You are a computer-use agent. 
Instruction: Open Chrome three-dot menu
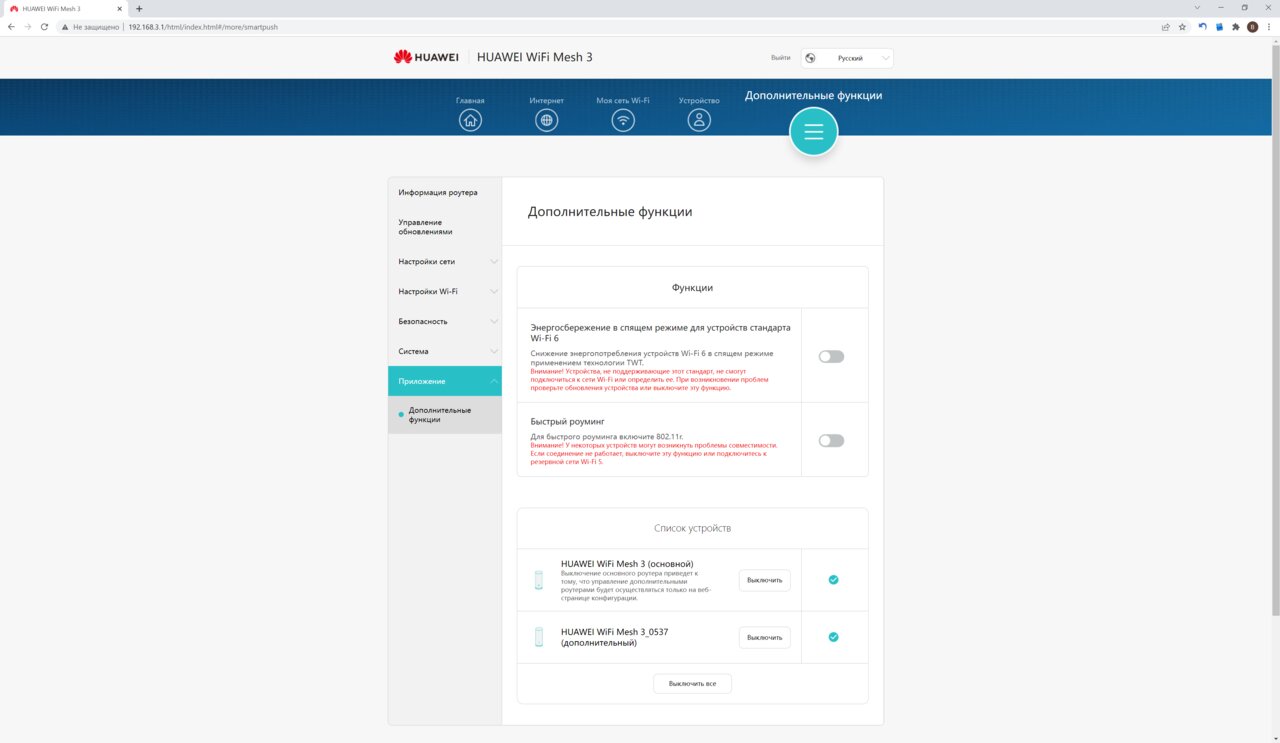pos(1268,27)
